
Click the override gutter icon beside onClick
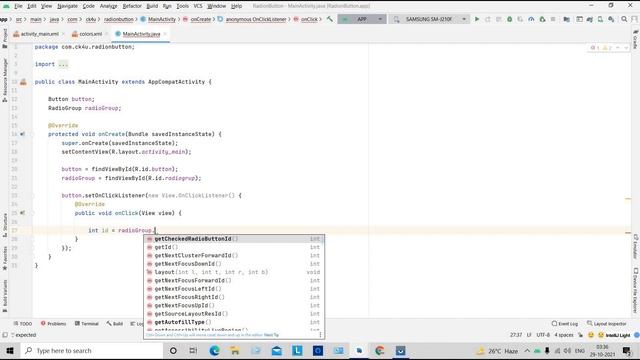(22, 213)
